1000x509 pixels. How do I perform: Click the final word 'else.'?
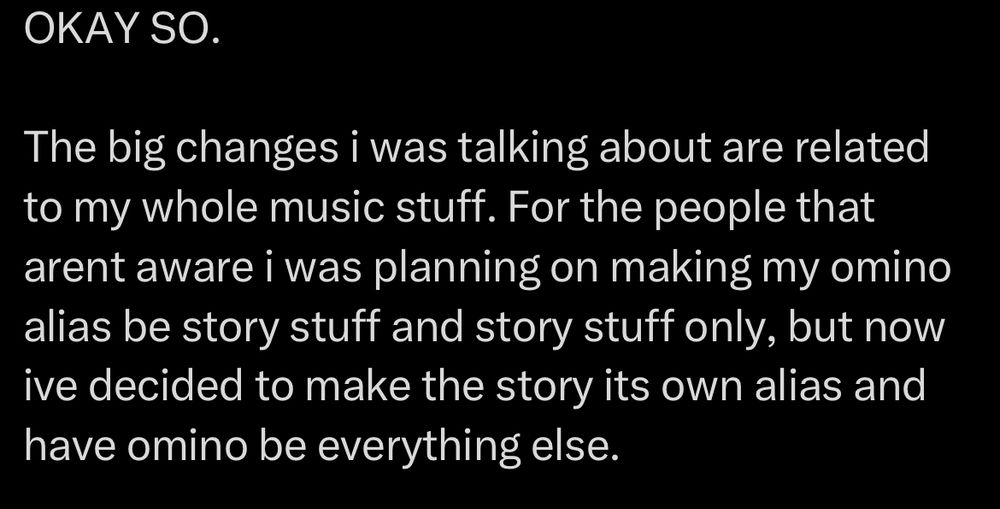(x=575, y=446)
